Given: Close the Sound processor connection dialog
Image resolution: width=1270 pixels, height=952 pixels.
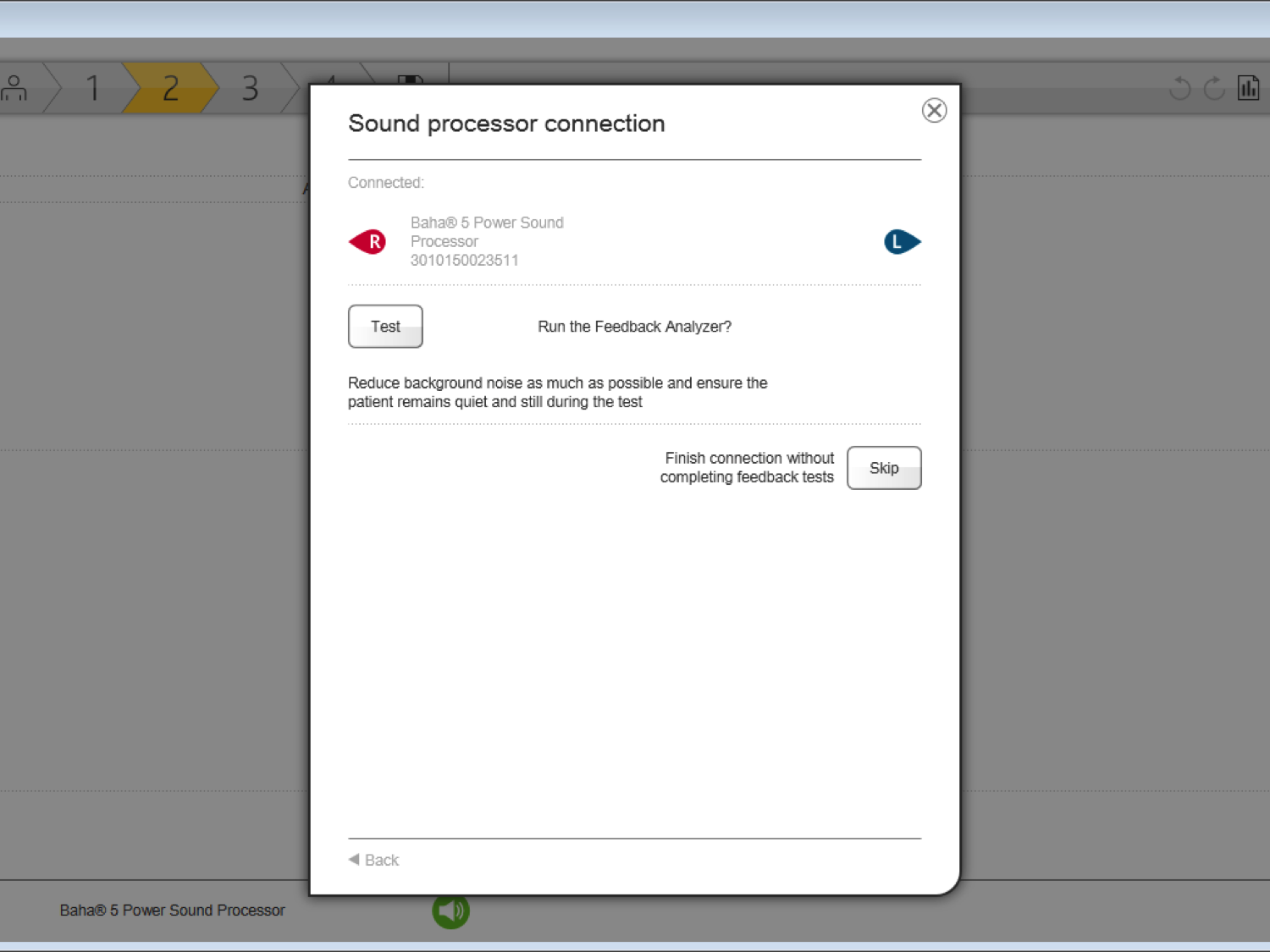Looking at the screenshot, I should [934, 110].
